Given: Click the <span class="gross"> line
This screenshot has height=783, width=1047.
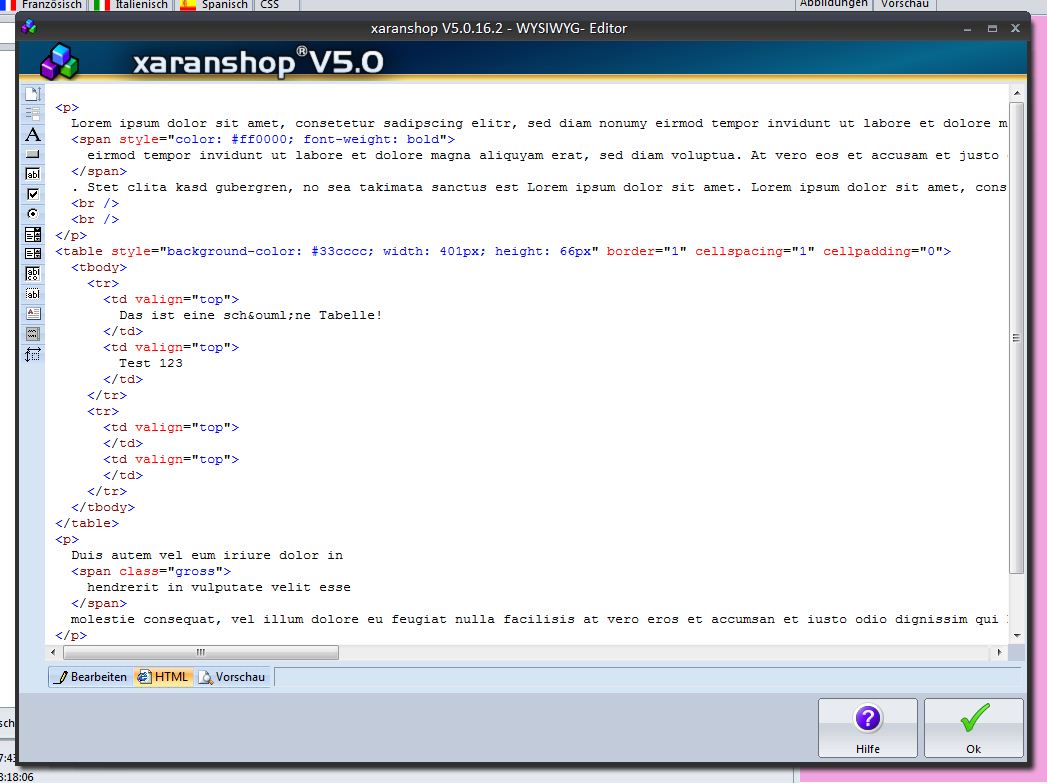Looking at the screenshot, I should pos(151,571).
